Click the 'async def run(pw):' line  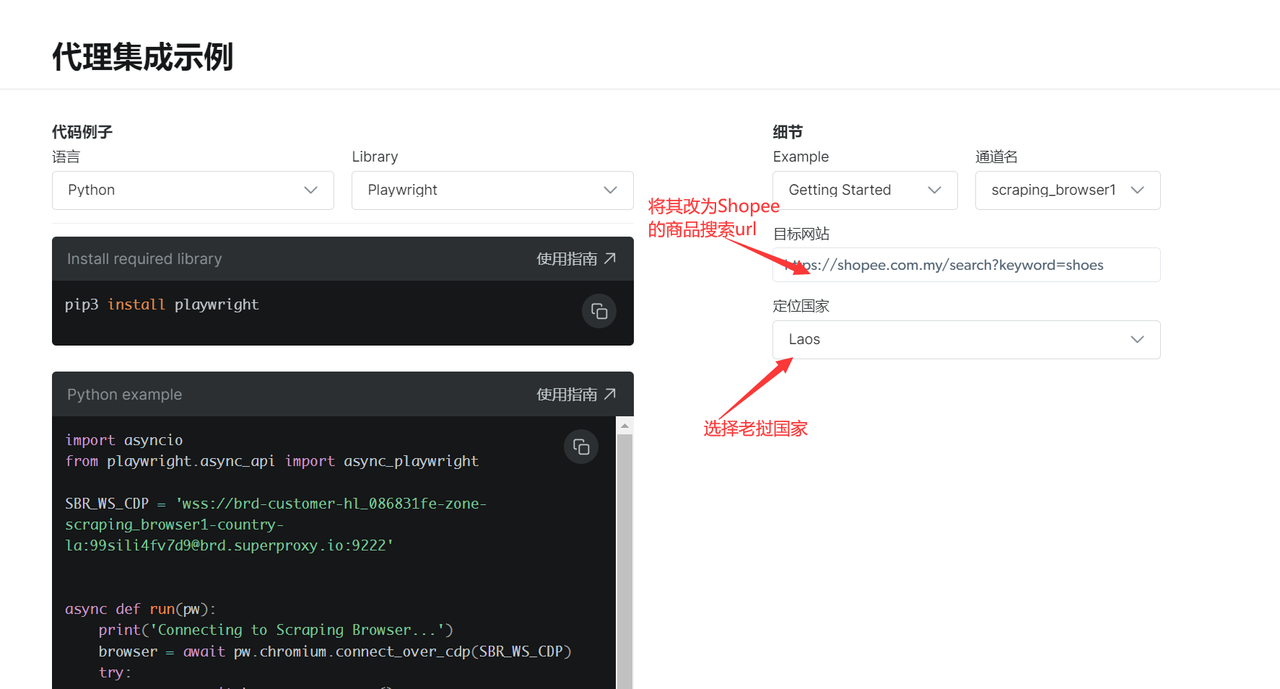click(140, 608)
